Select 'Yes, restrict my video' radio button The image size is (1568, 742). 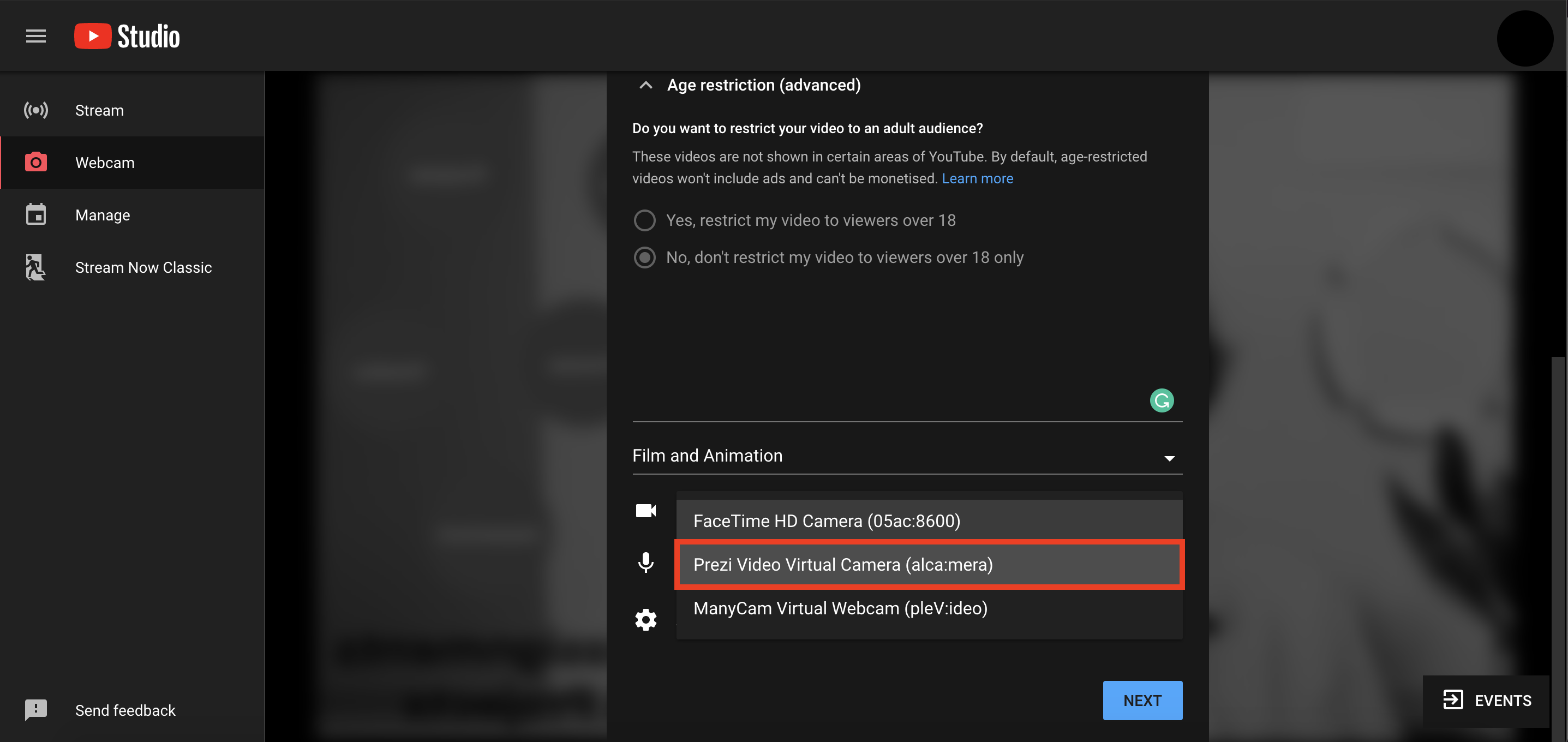click(x=645, y=220)
